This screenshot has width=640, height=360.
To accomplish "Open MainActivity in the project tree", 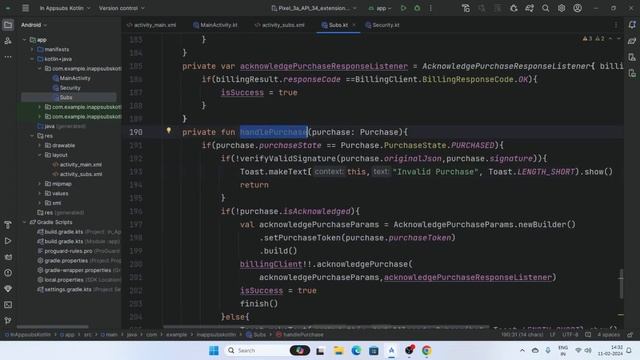I will pyautogui.click(x=71, y=78).
